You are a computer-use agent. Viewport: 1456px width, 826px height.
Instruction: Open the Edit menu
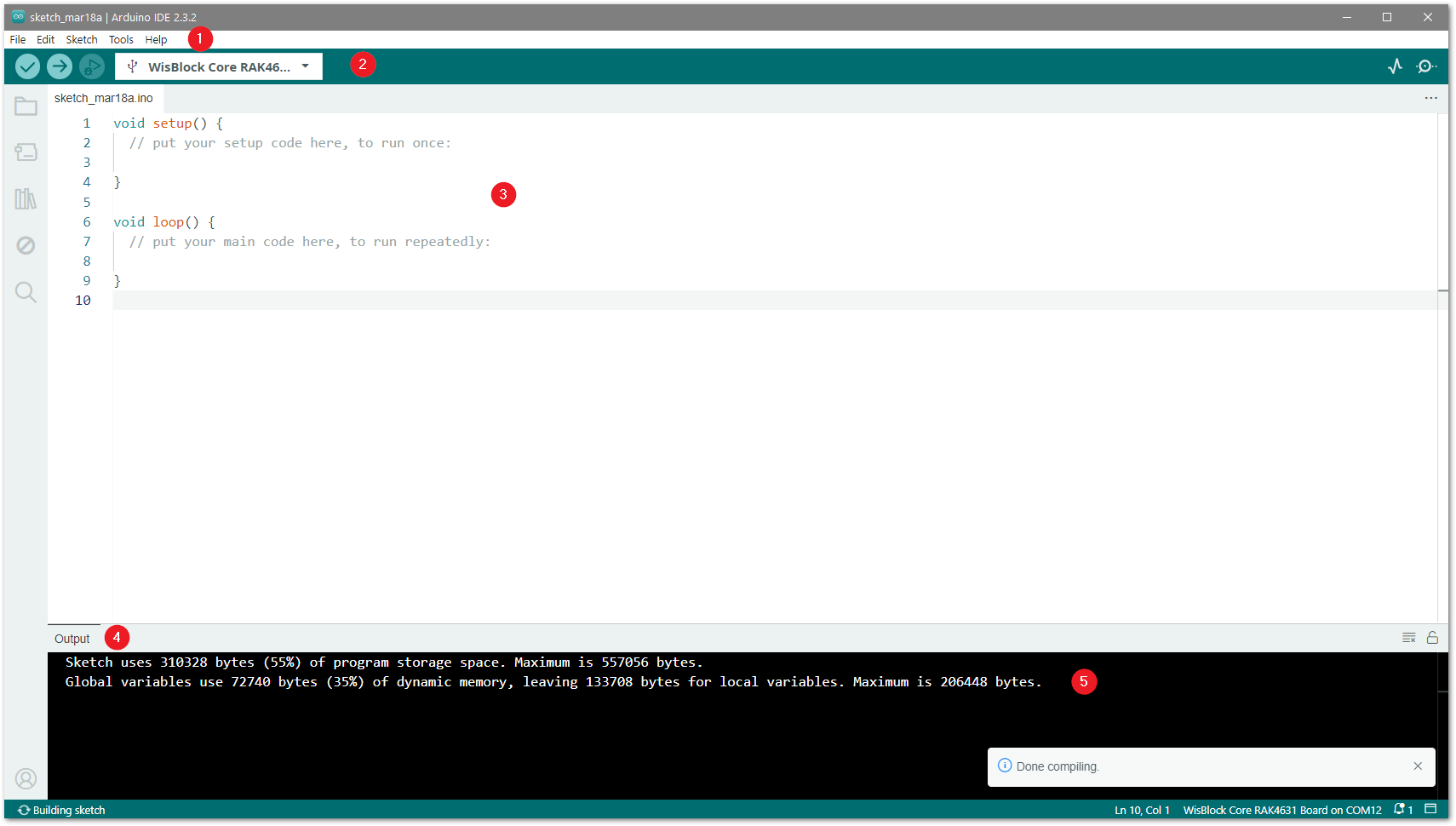[46, 40]
